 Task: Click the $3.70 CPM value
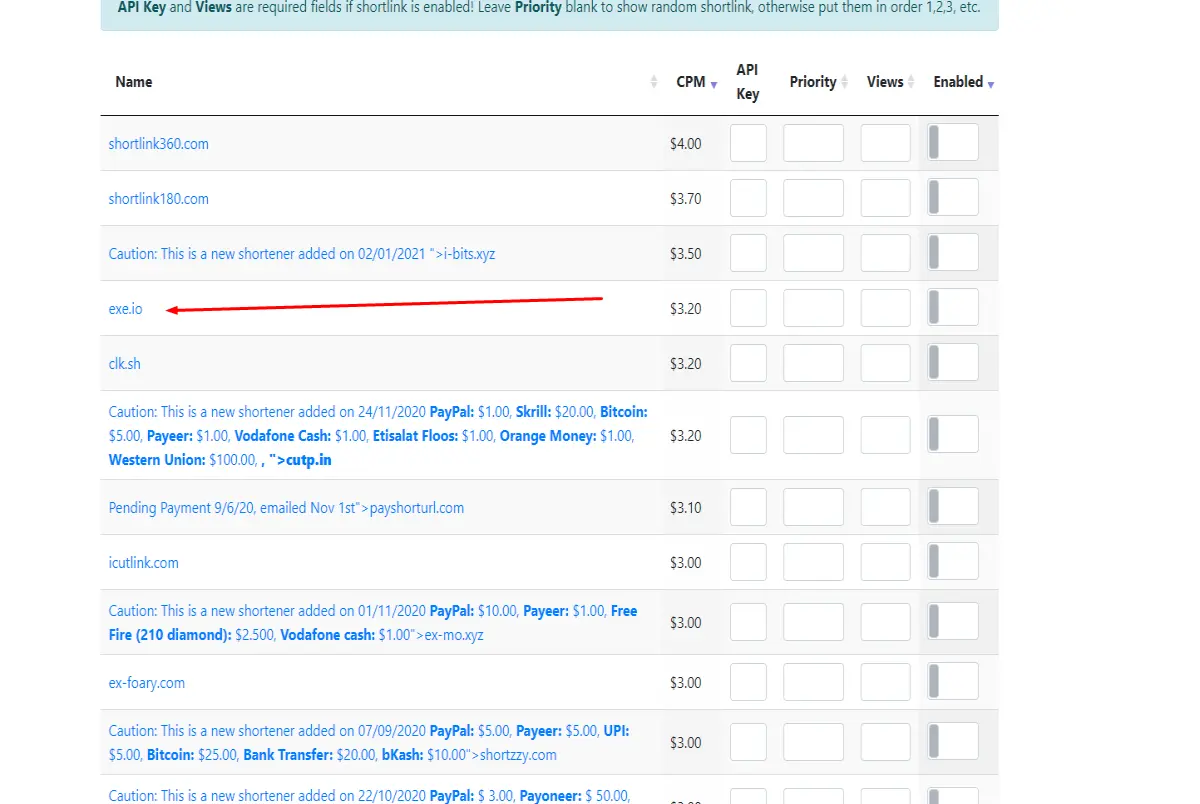pos(686,199)
